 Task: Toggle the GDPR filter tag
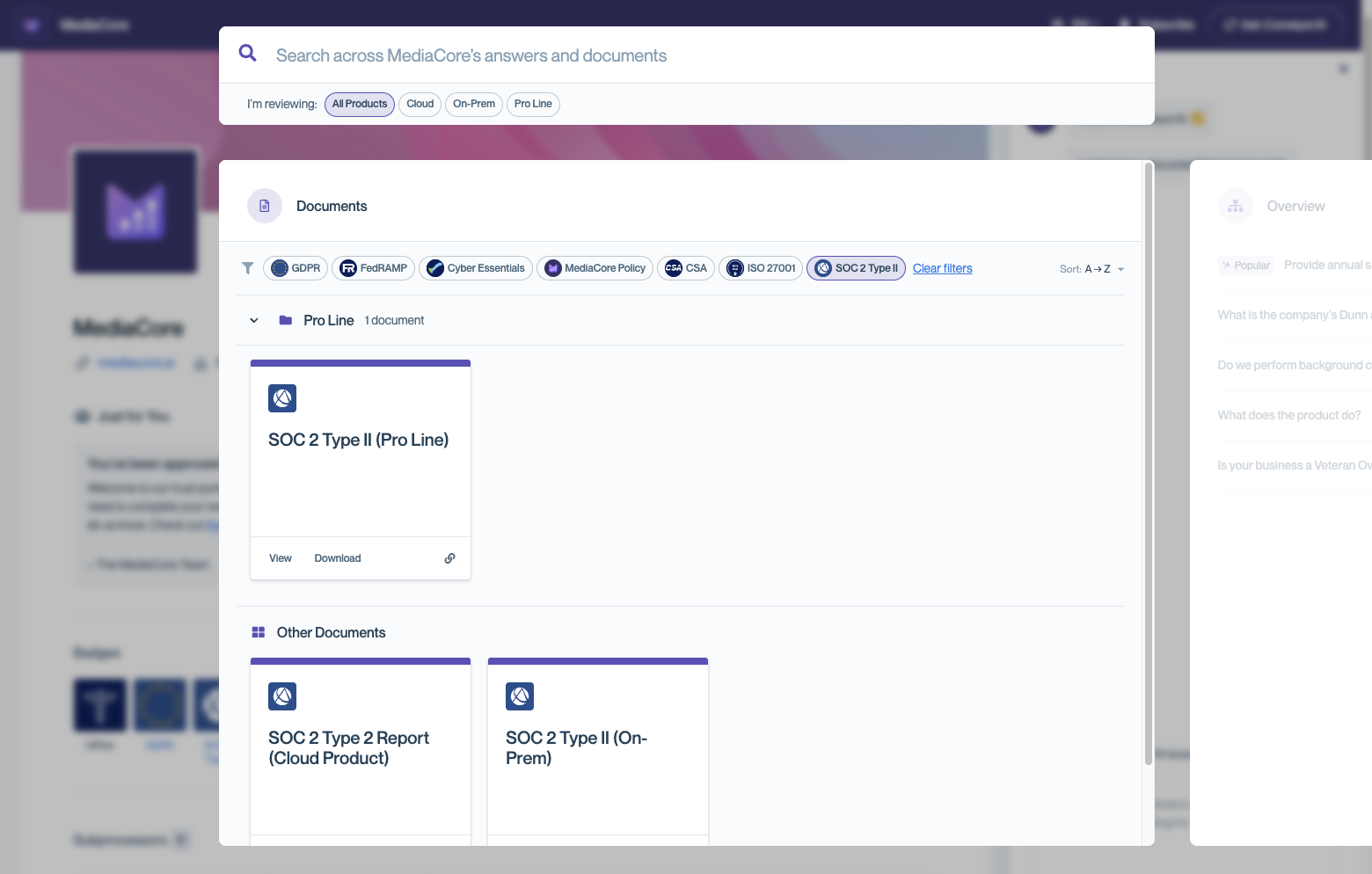tap(296, 268)
